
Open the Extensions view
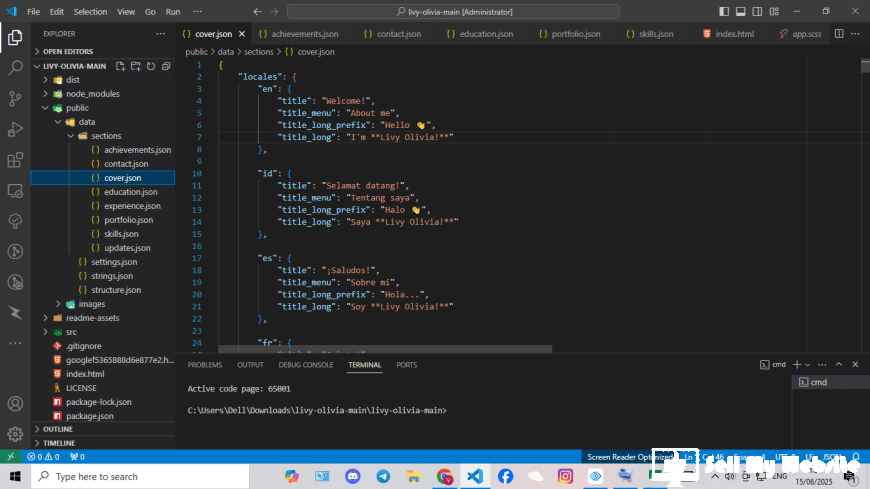(x=15, y=160)
